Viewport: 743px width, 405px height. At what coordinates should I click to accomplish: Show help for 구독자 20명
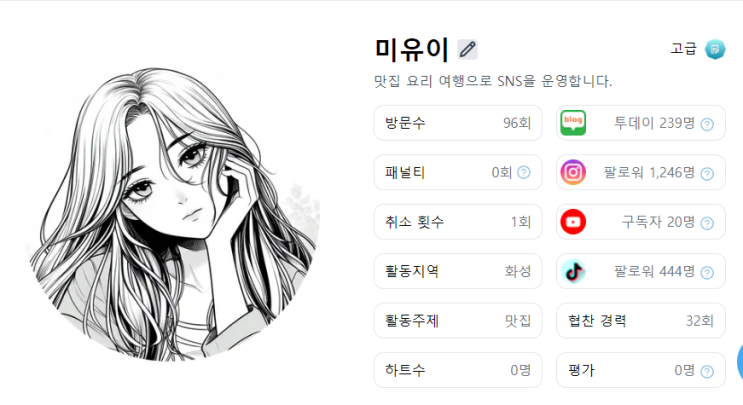click(x=707, y=223)
